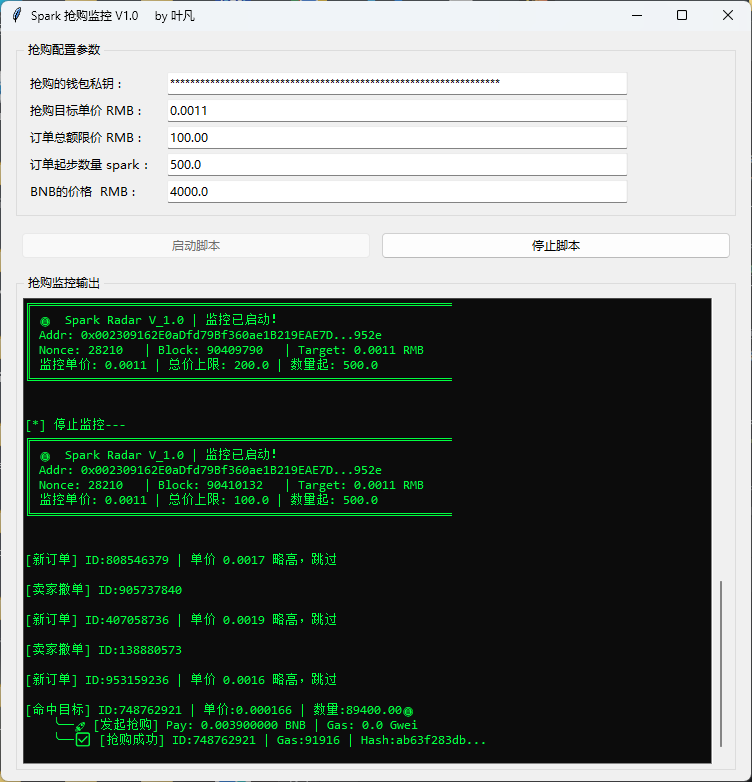Click log line 总价上限: 100.0
752x782 pixels.
point(208,500)
